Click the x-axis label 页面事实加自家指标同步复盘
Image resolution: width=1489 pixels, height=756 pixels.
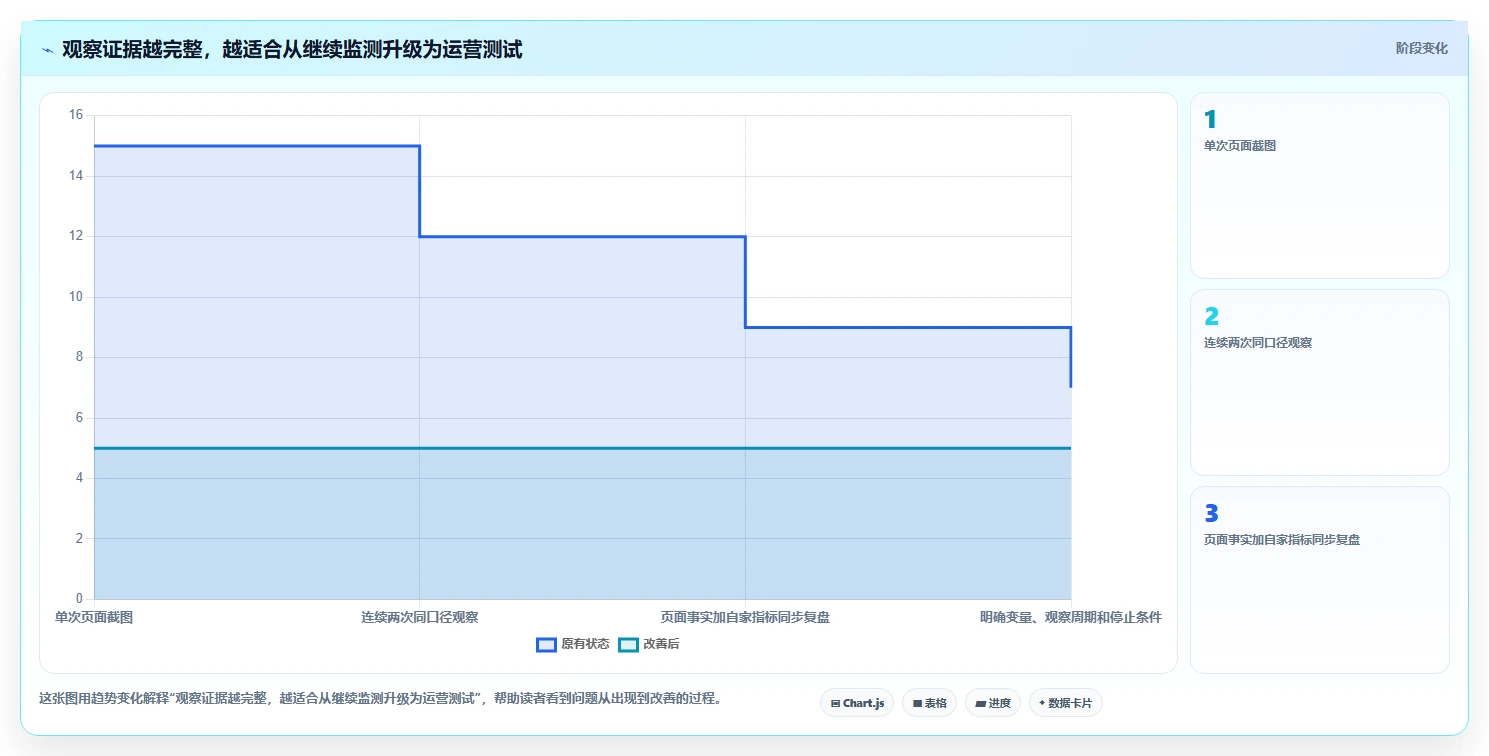point(745,617)
